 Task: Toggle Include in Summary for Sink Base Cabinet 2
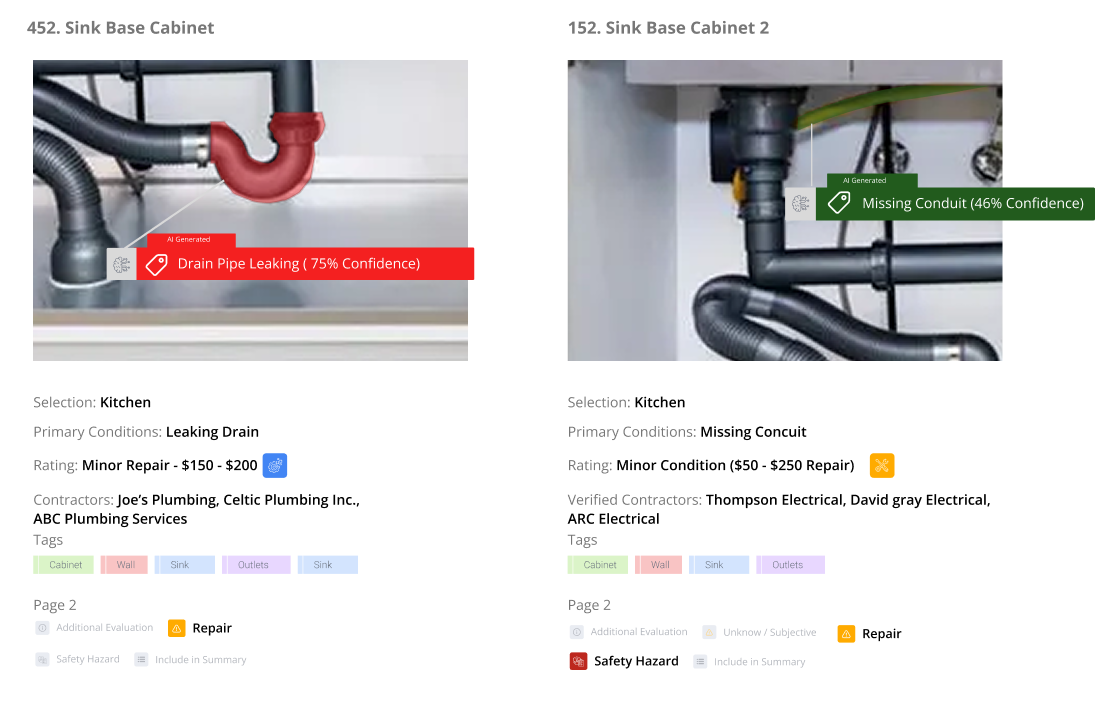(750, 661)
